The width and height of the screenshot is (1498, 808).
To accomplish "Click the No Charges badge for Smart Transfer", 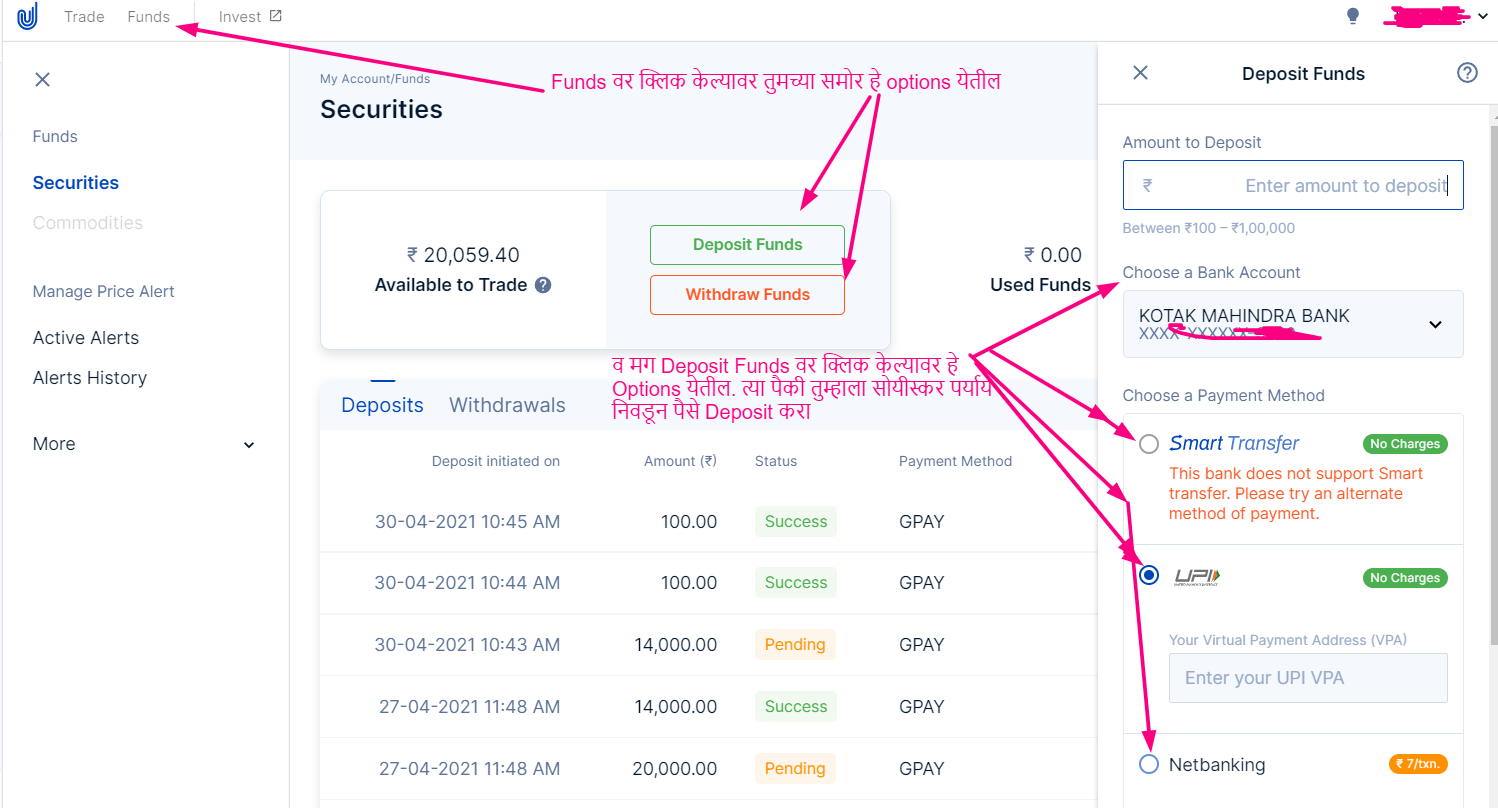I will 1405,444.
